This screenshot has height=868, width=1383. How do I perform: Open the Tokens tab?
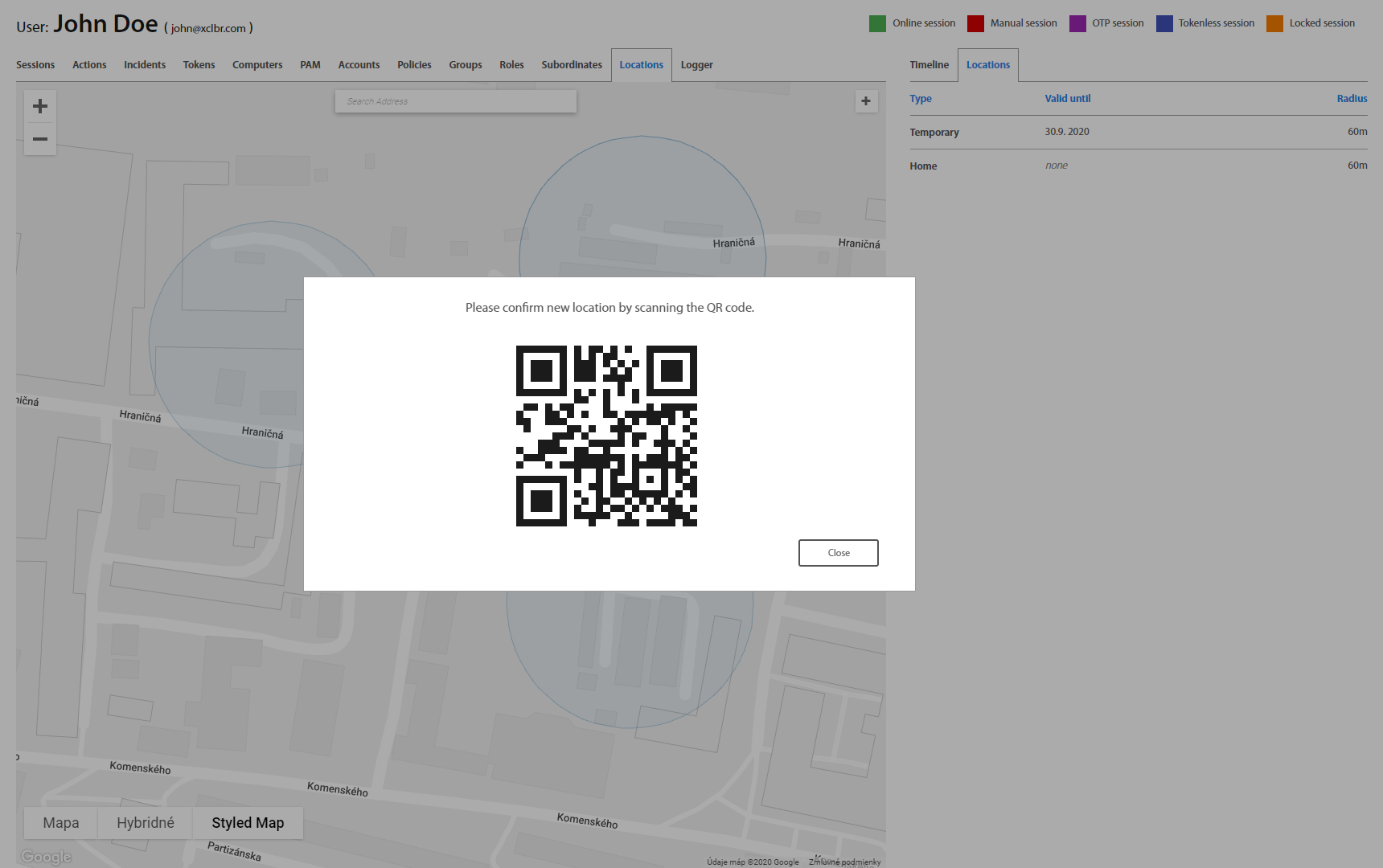click(199, 65)
